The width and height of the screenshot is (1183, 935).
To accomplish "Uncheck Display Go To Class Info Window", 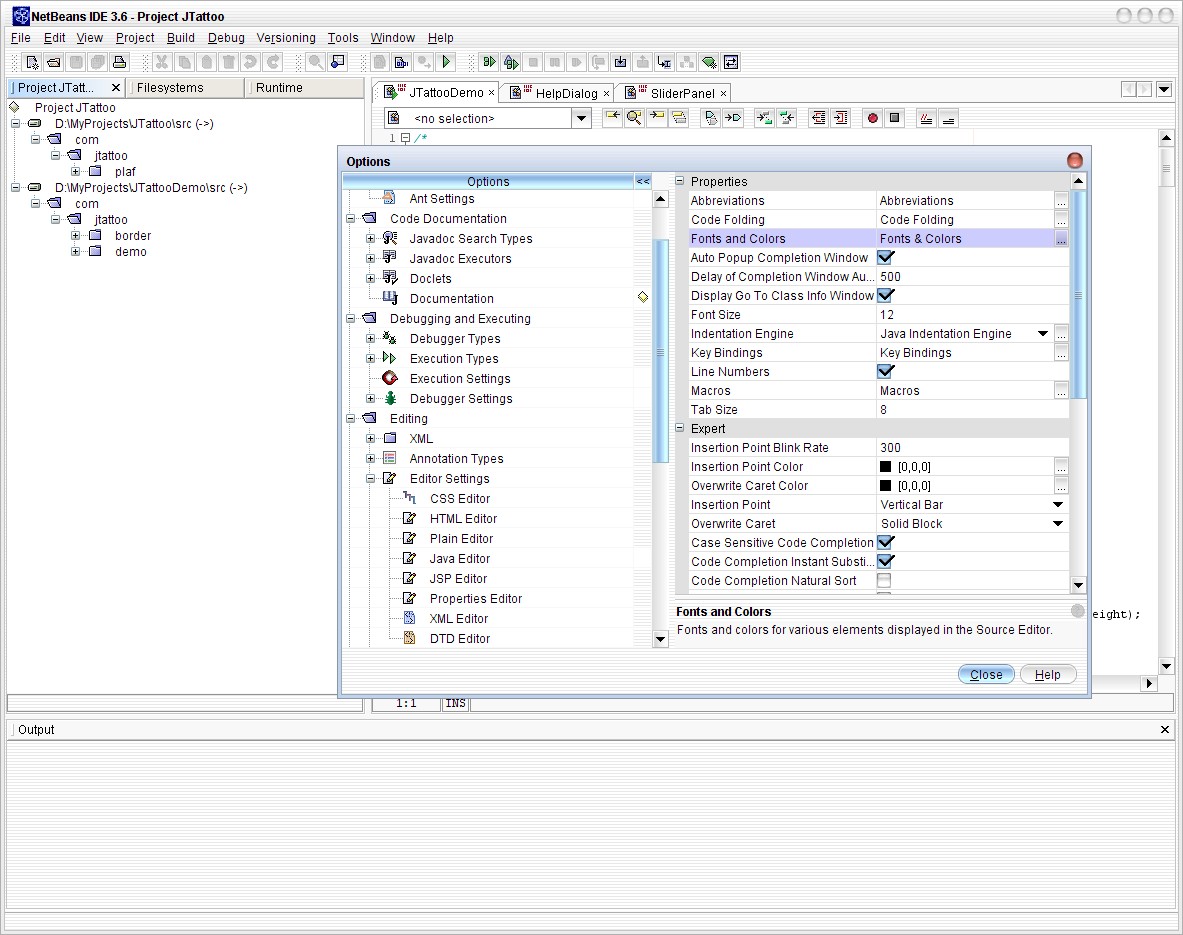I will pyautogui.click(x=886, y=295).
